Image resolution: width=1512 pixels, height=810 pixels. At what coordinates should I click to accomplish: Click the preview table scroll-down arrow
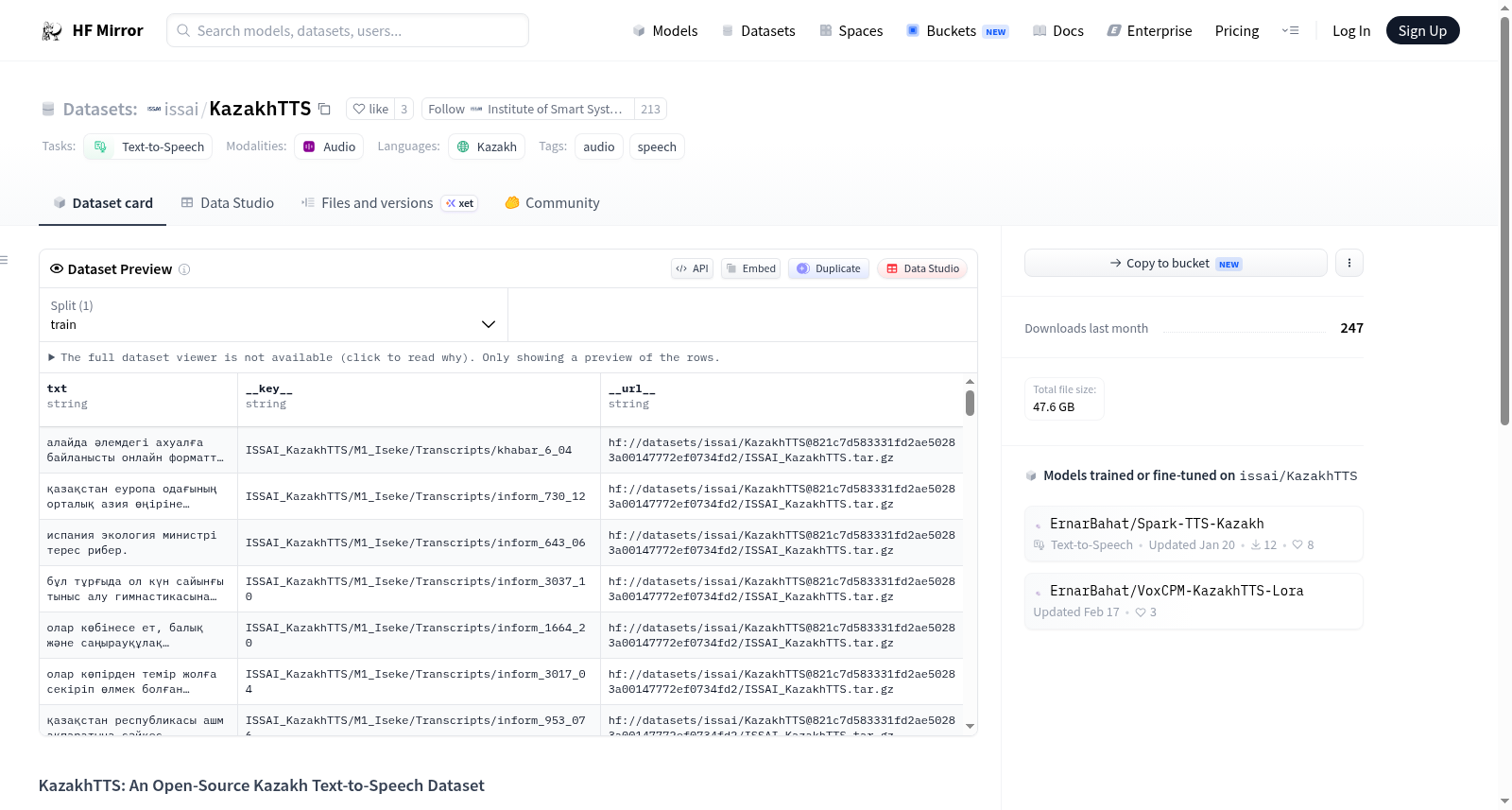[970, 727]
